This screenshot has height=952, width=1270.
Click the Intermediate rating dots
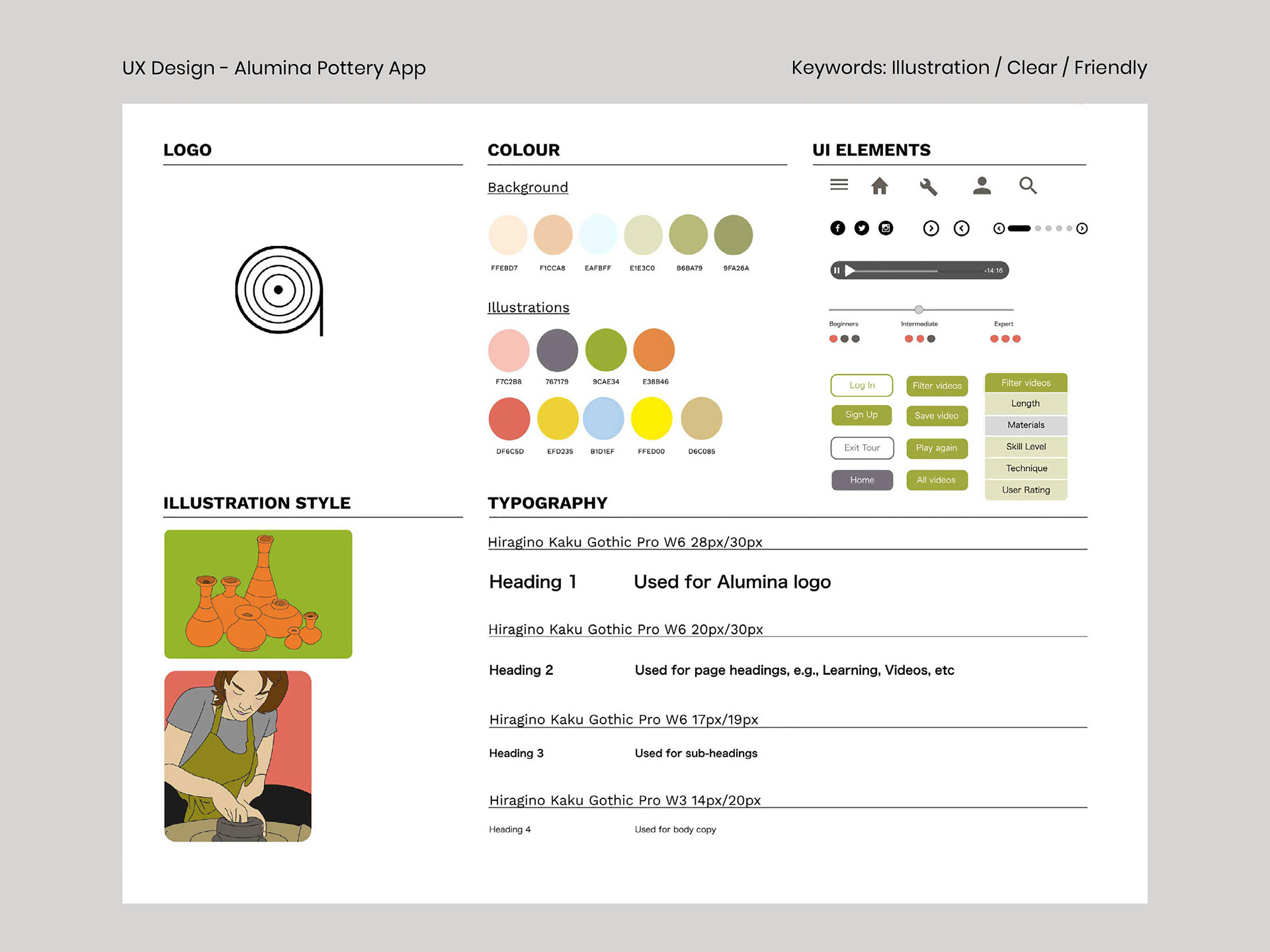[x=920, y=339]
